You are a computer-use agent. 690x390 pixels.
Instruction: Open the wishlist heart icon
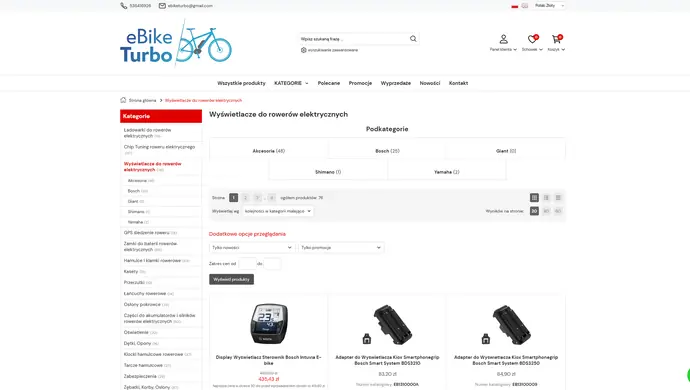[532, 39]
